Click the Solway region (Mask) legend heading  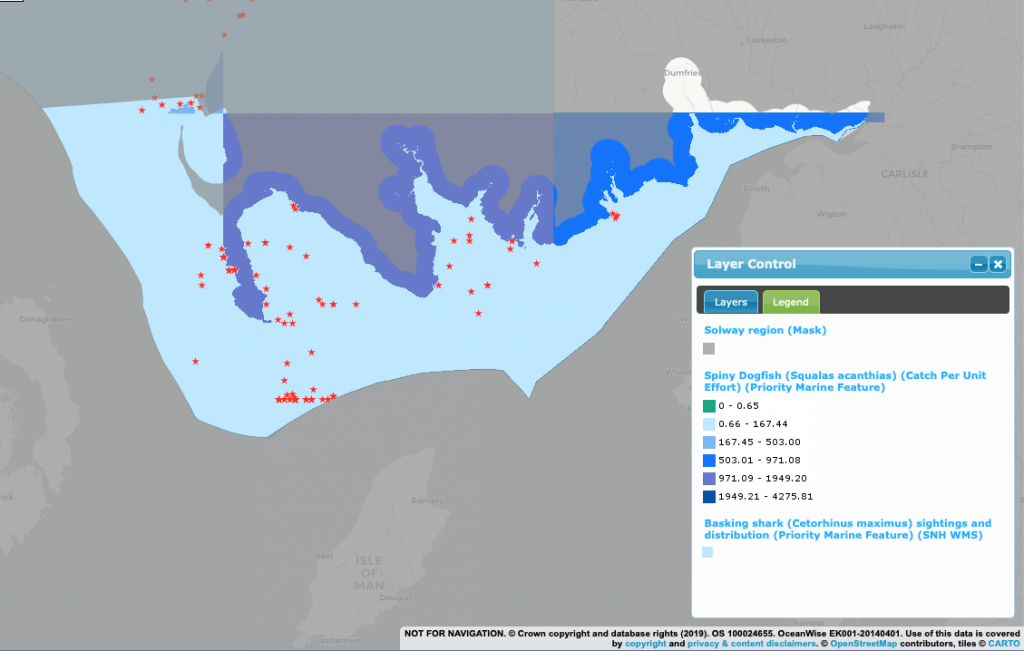765,330
